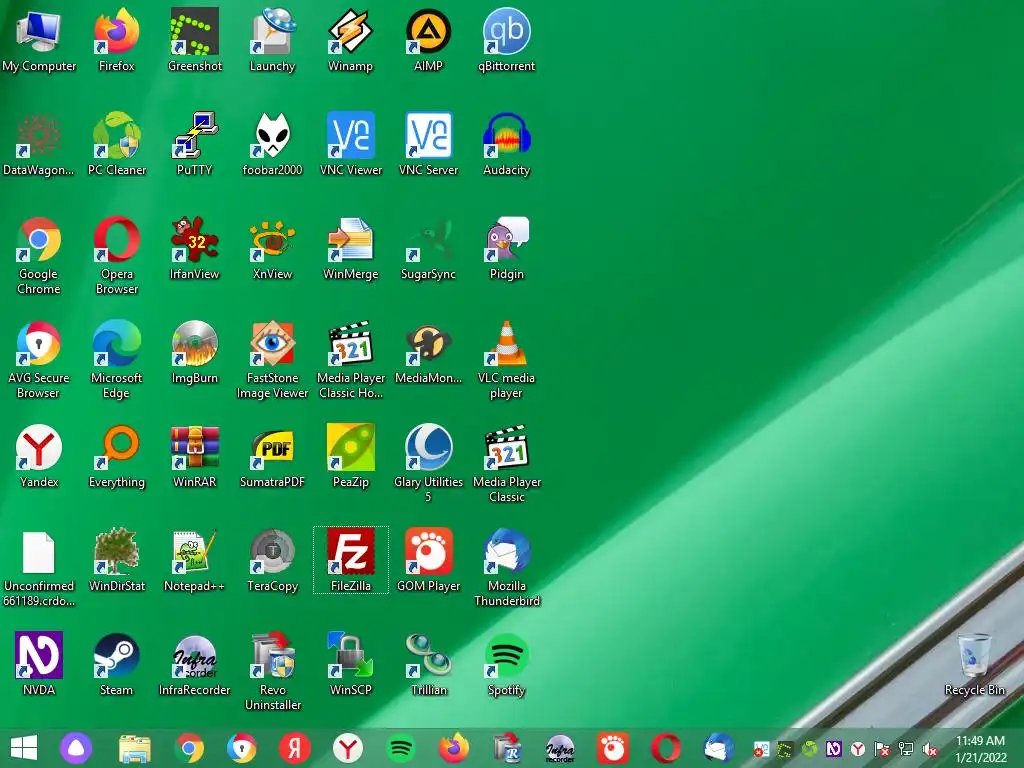
Task: Open the Greenshot desktop shortcut
Action: (x=195, y=39)
